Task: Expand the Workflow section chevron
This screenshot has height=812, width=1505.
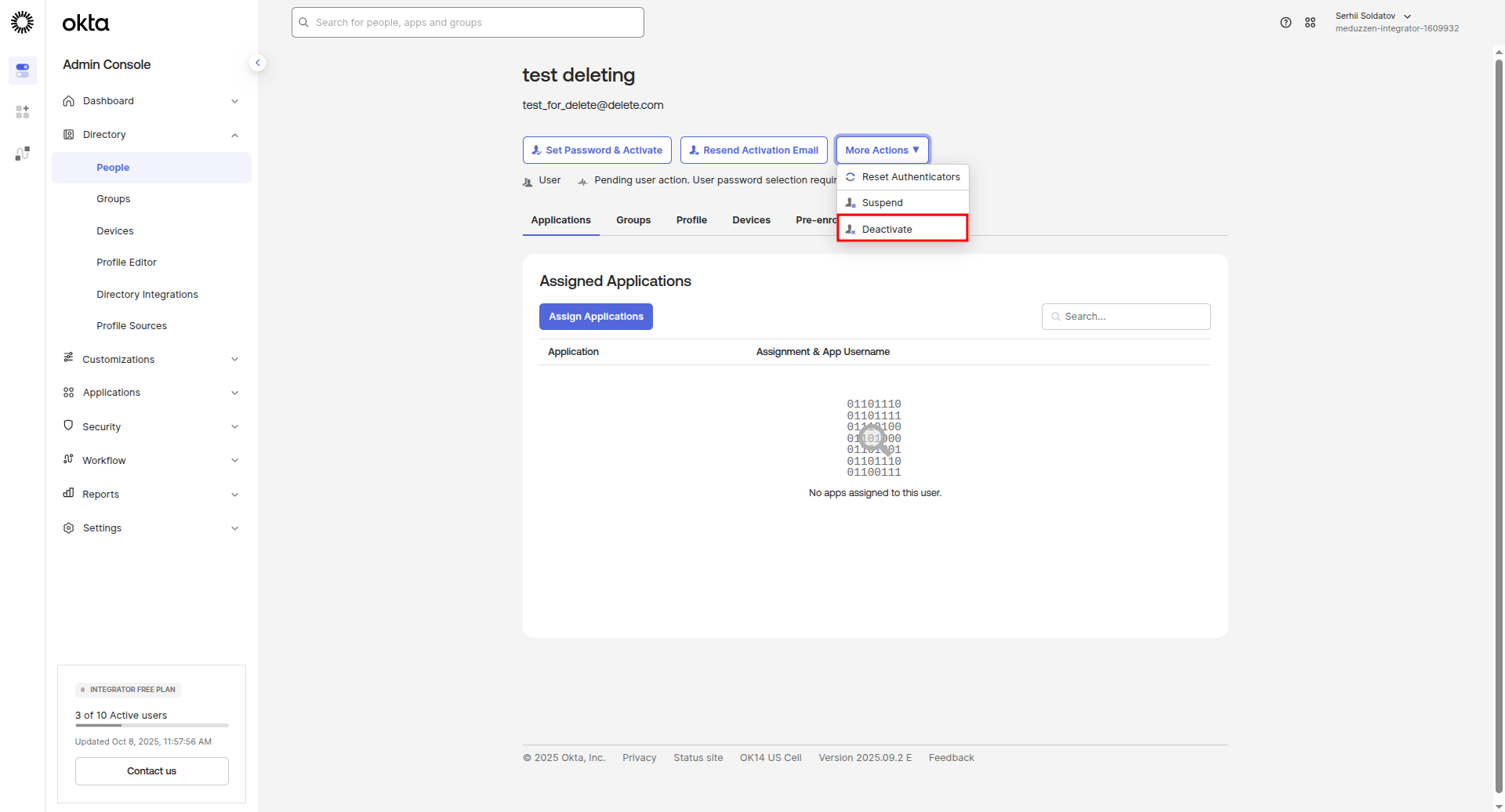Action: [234, 460]
